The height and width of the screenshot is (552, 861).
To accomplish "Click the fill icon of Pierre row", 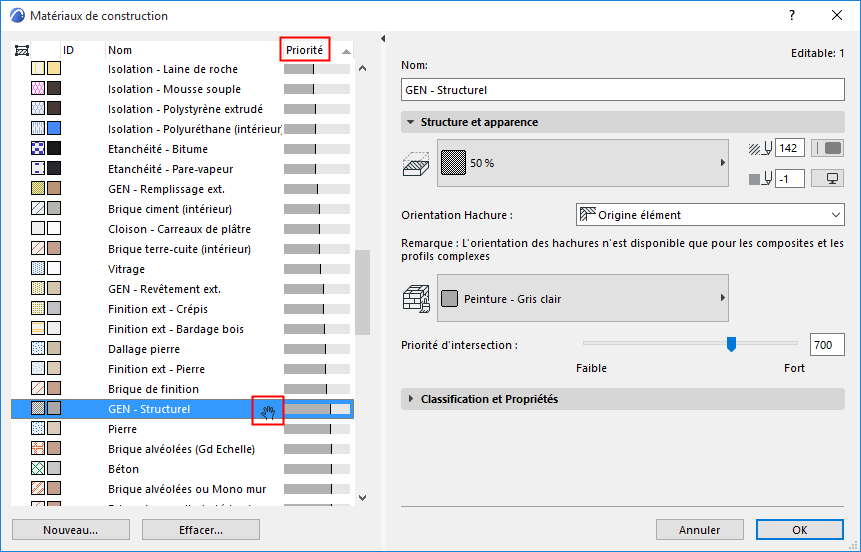I will click(x=38, y=428).
